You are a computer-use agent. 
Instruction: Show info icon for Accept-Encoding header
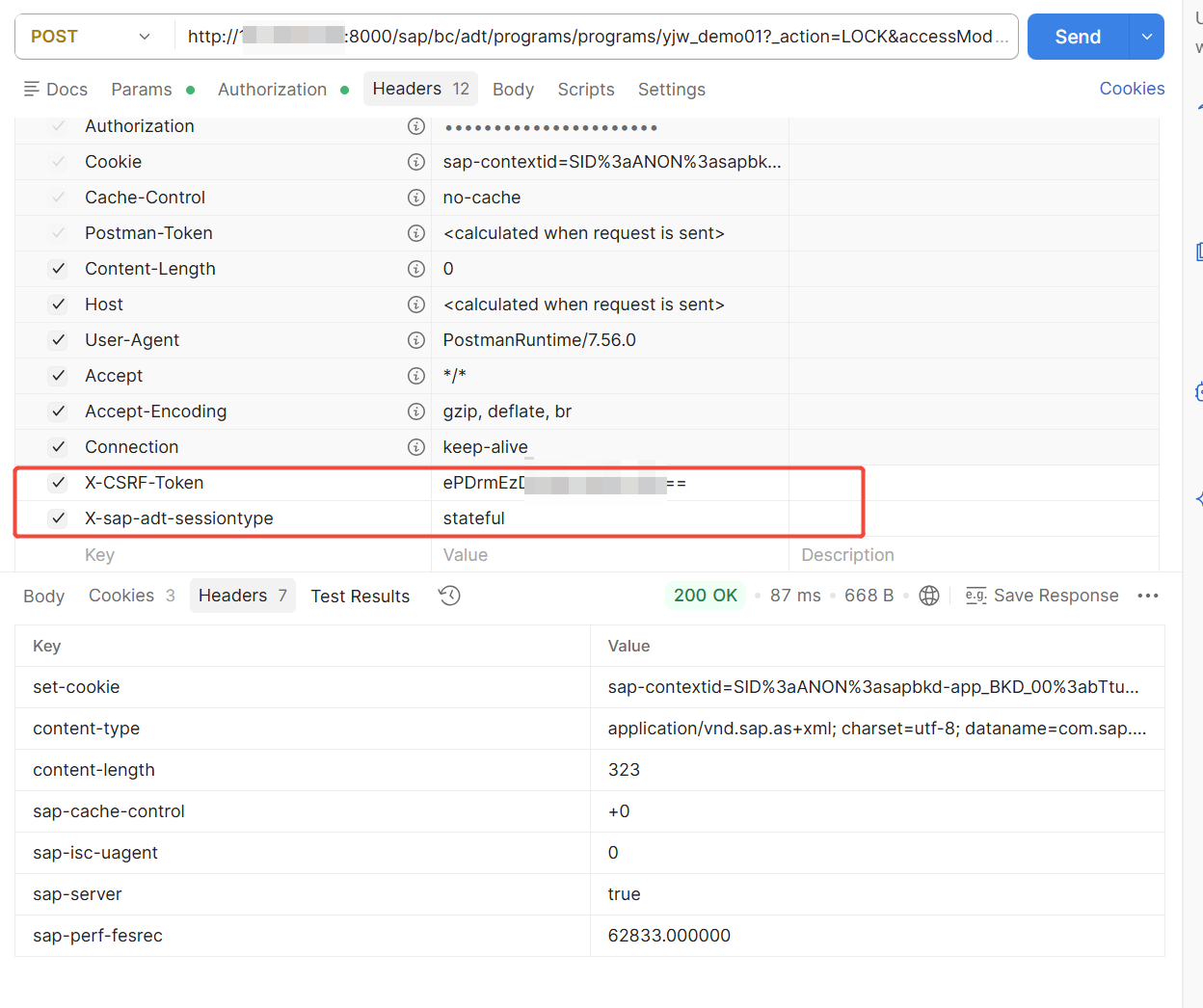click(416, 411)
